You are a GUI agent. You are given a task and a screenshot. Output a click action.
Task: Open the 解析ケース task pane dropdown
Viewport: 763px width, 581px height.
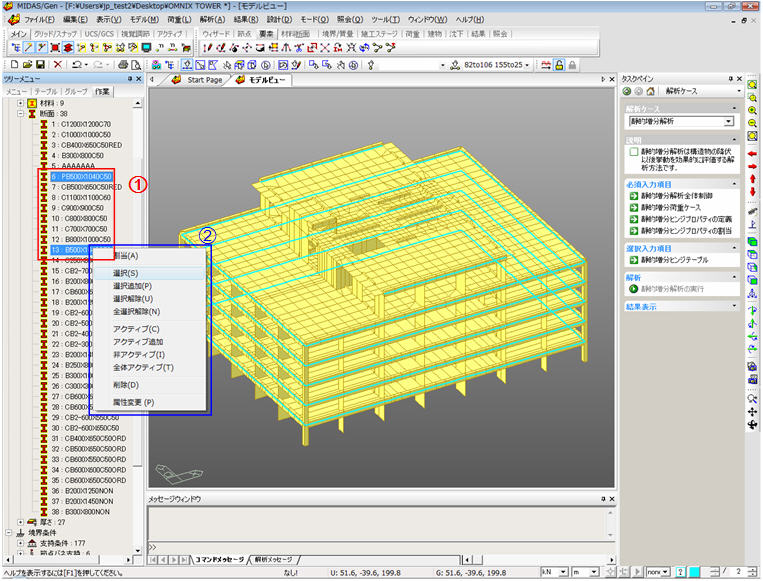(x=739, y=91)
